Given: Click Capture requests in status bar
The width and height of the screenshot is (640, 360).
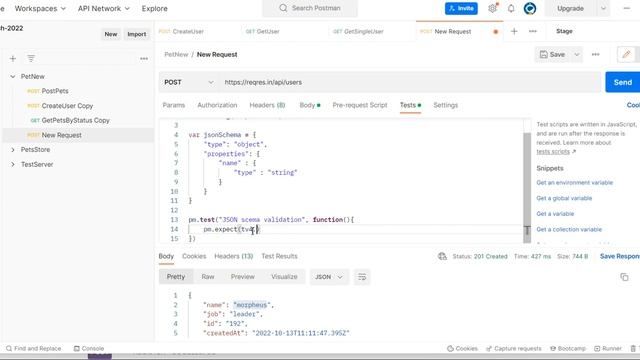Looking at the screenshot, I should 513,349.
